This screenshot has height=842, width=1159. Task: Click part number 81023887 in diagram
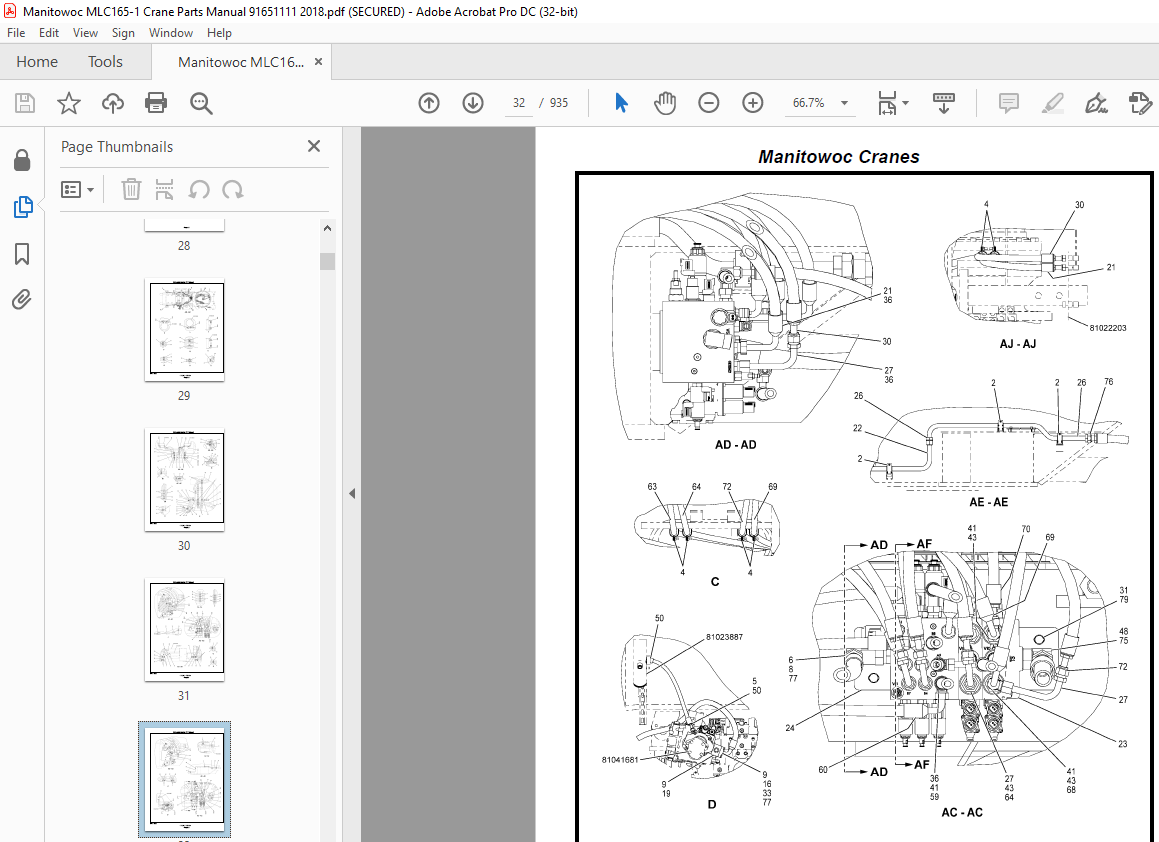[724, 637]
